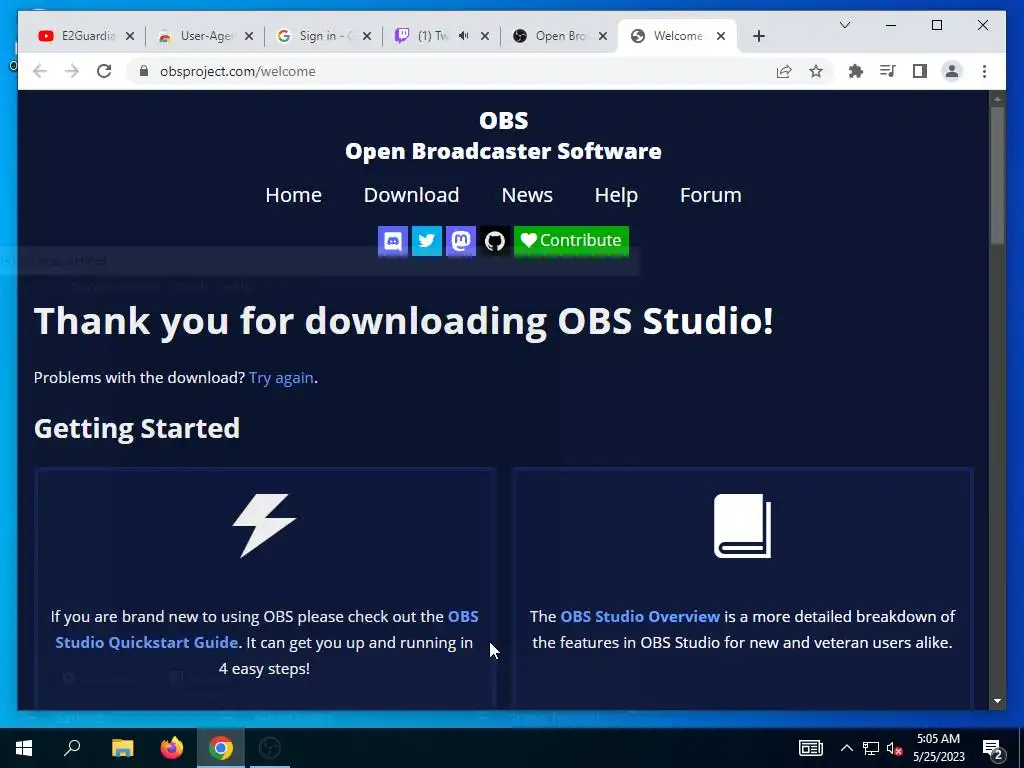The image size is (1024, 768).
Task: Click the green Contribute button
Action: tap(571, 241)
